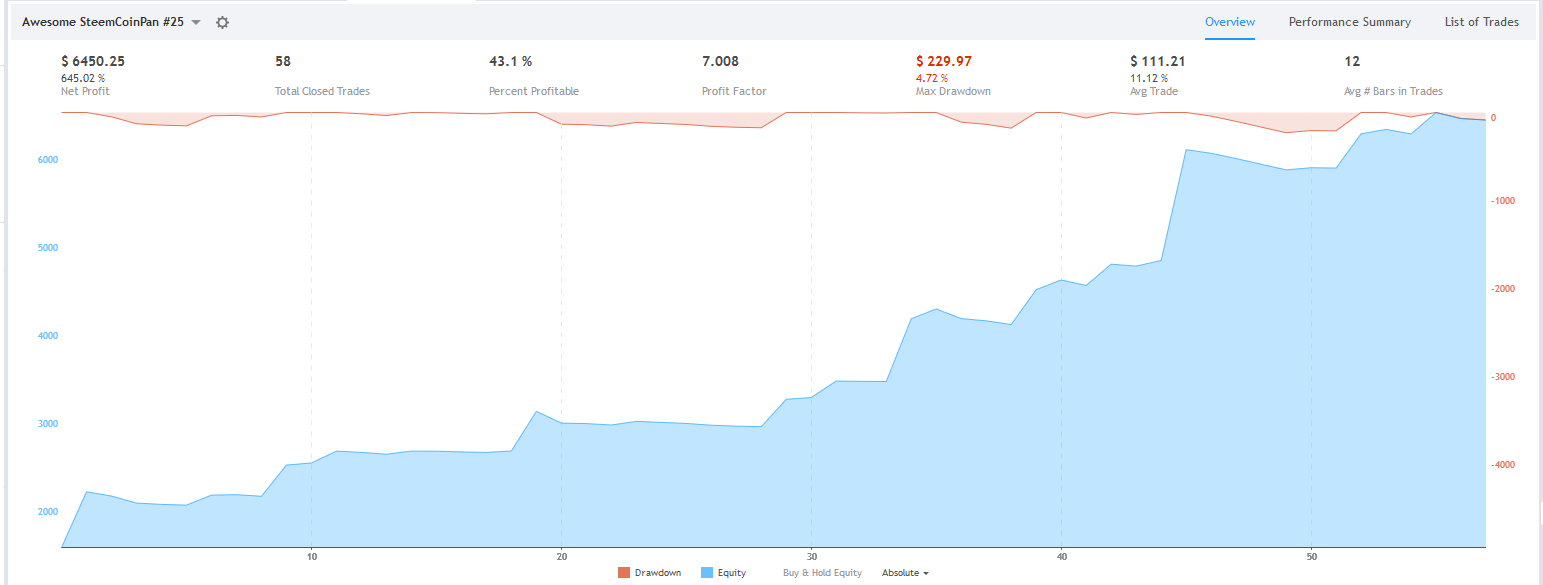Viewport: 1543px width, 585px height.
Task: Click the red Drawdown color swatch
Action: [624, 573]
